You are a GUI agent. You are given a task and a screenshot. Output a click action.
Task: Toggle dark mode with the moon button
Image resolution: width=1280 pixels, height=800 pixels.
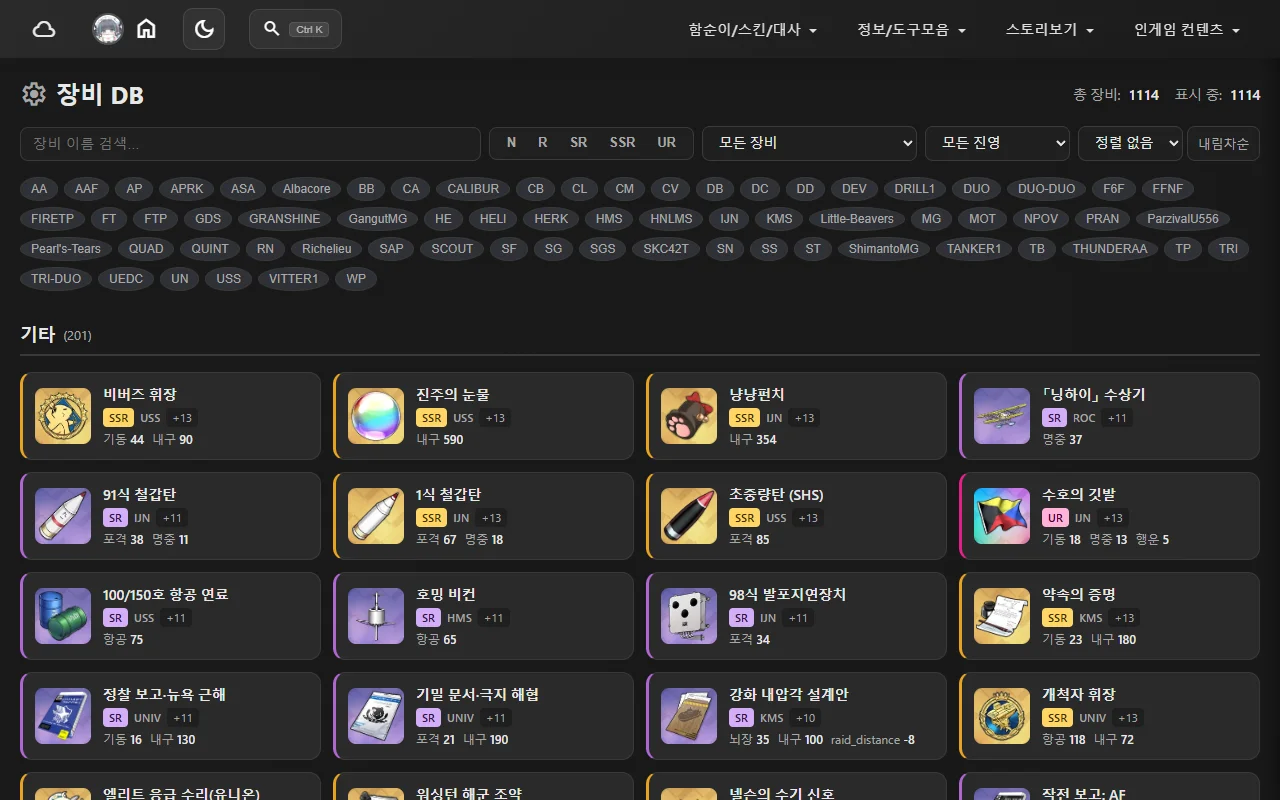204,29
